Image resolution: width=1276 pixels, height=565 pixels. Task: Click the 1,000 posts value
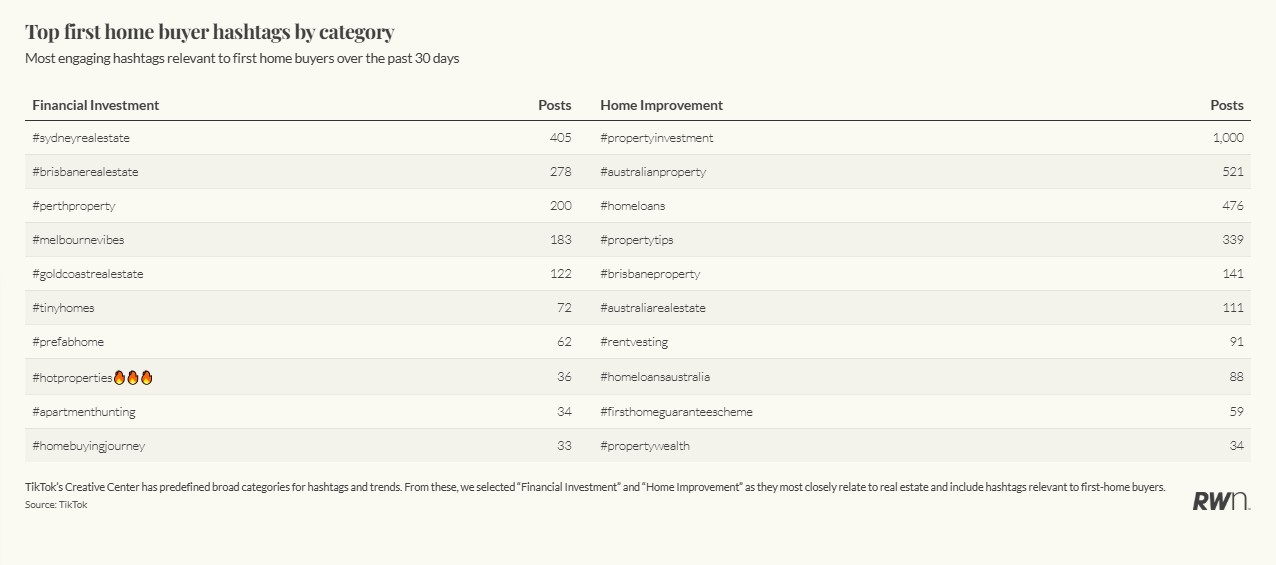(1228, 138)
